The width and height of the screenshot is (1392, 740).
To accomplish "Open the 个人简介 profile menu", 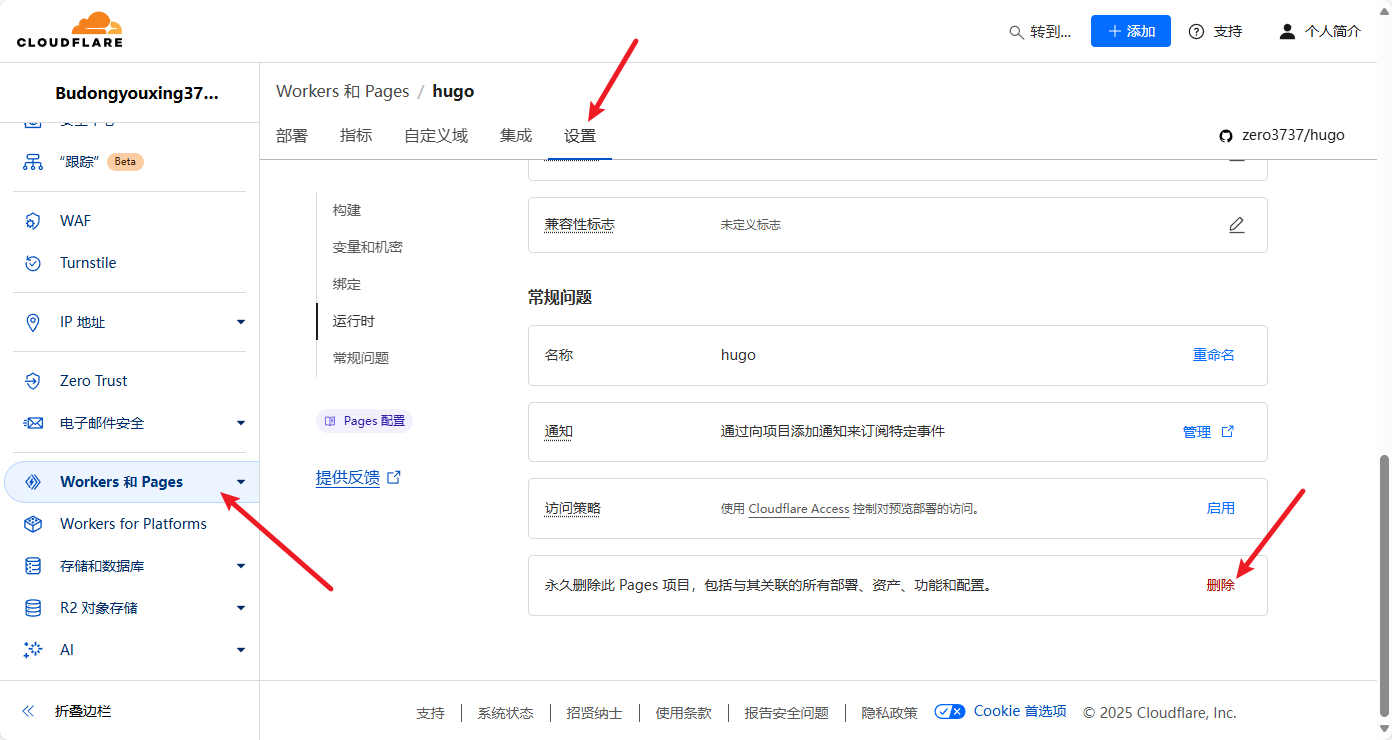I will (1320, 31).
